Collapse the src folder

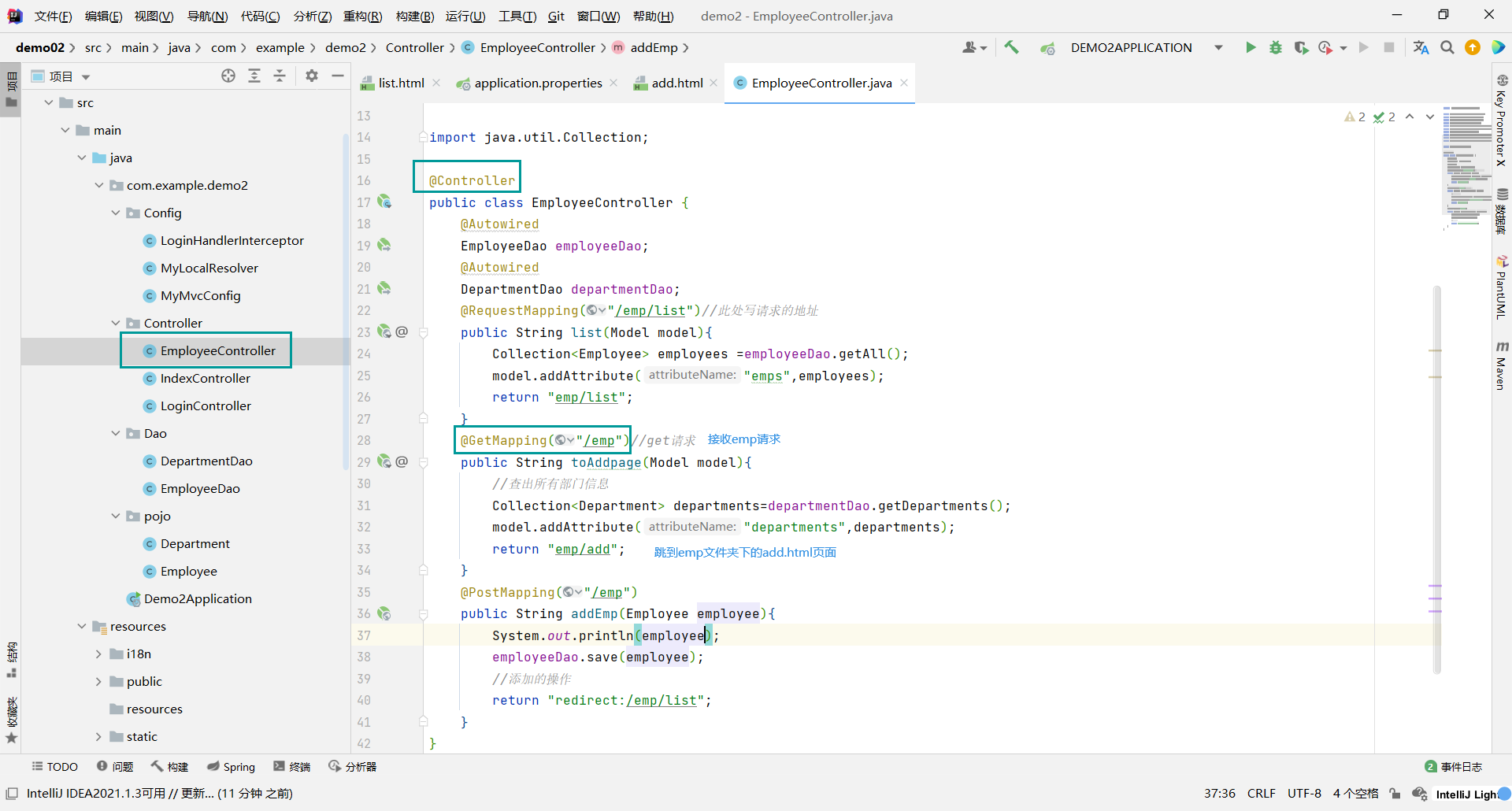pyautogui.click(x=50, y=102)
